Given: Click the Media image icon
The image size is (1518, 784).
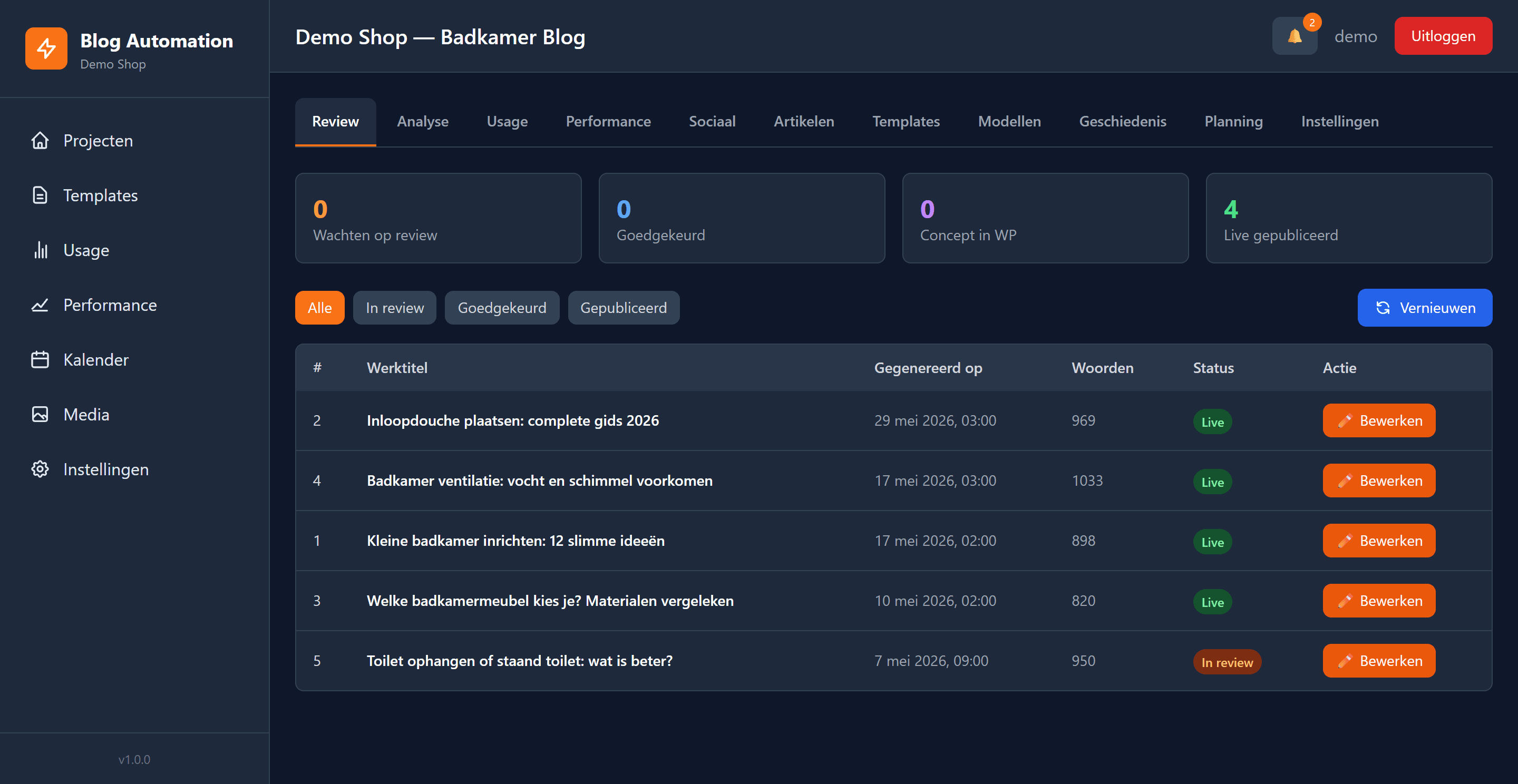Looking at the screenshot, I should [40, 415].
